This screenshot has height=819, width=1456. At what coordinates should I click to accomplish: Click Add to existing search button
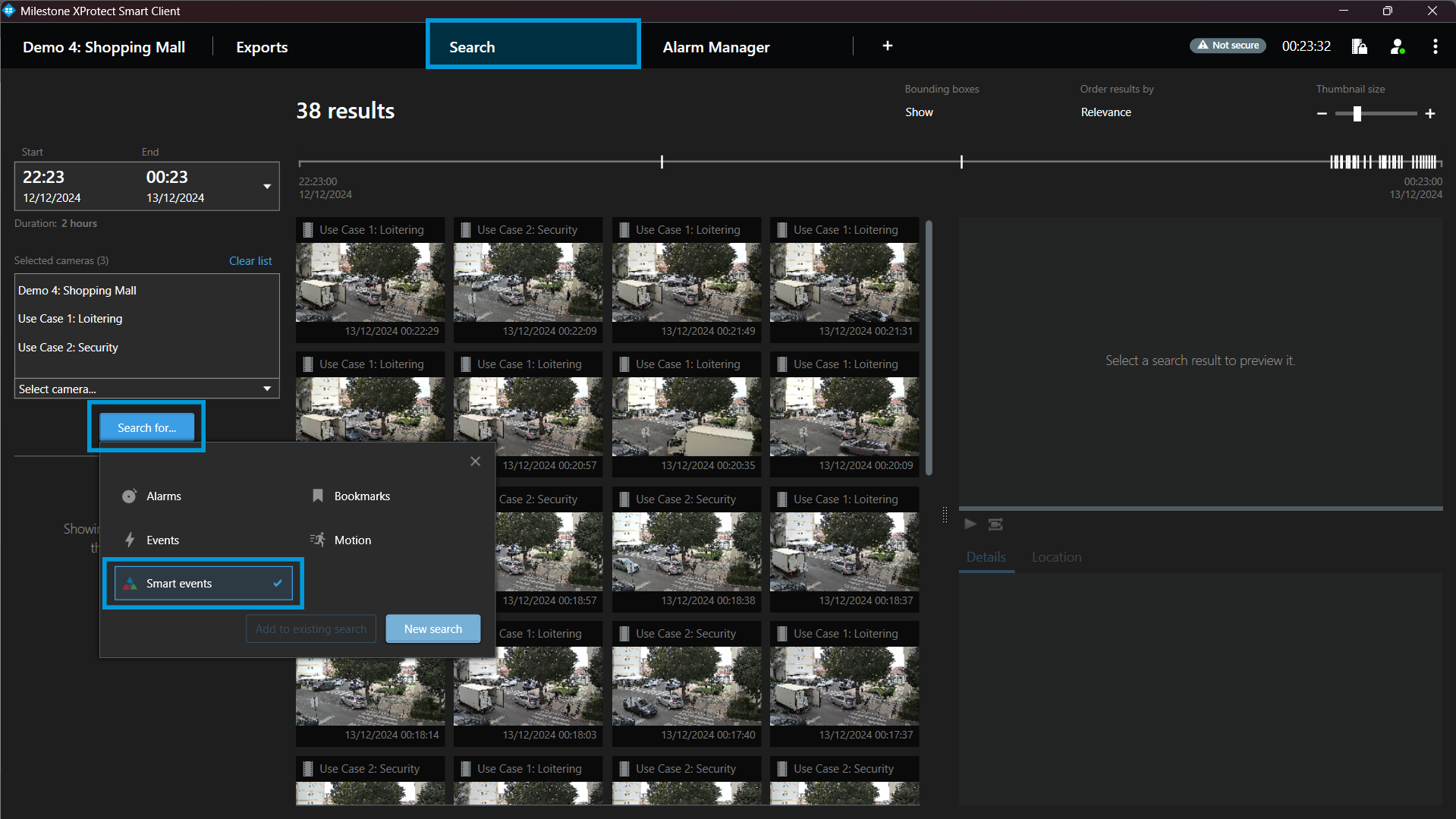point(310,629)
